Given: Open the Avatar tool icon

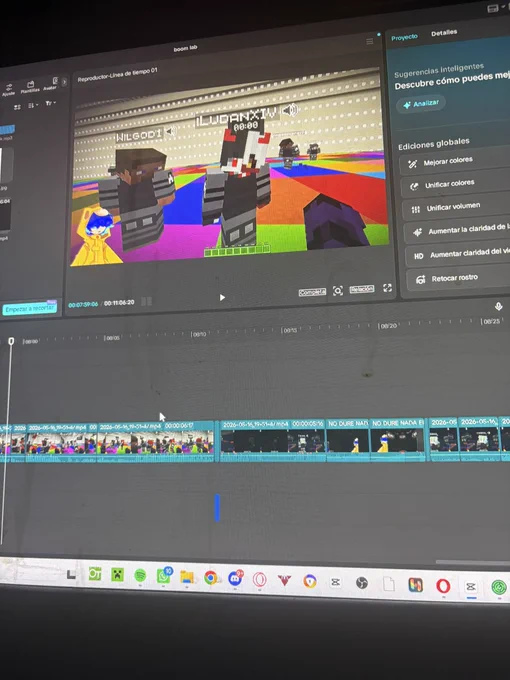Looking at the screenshot, I should 51,84.
